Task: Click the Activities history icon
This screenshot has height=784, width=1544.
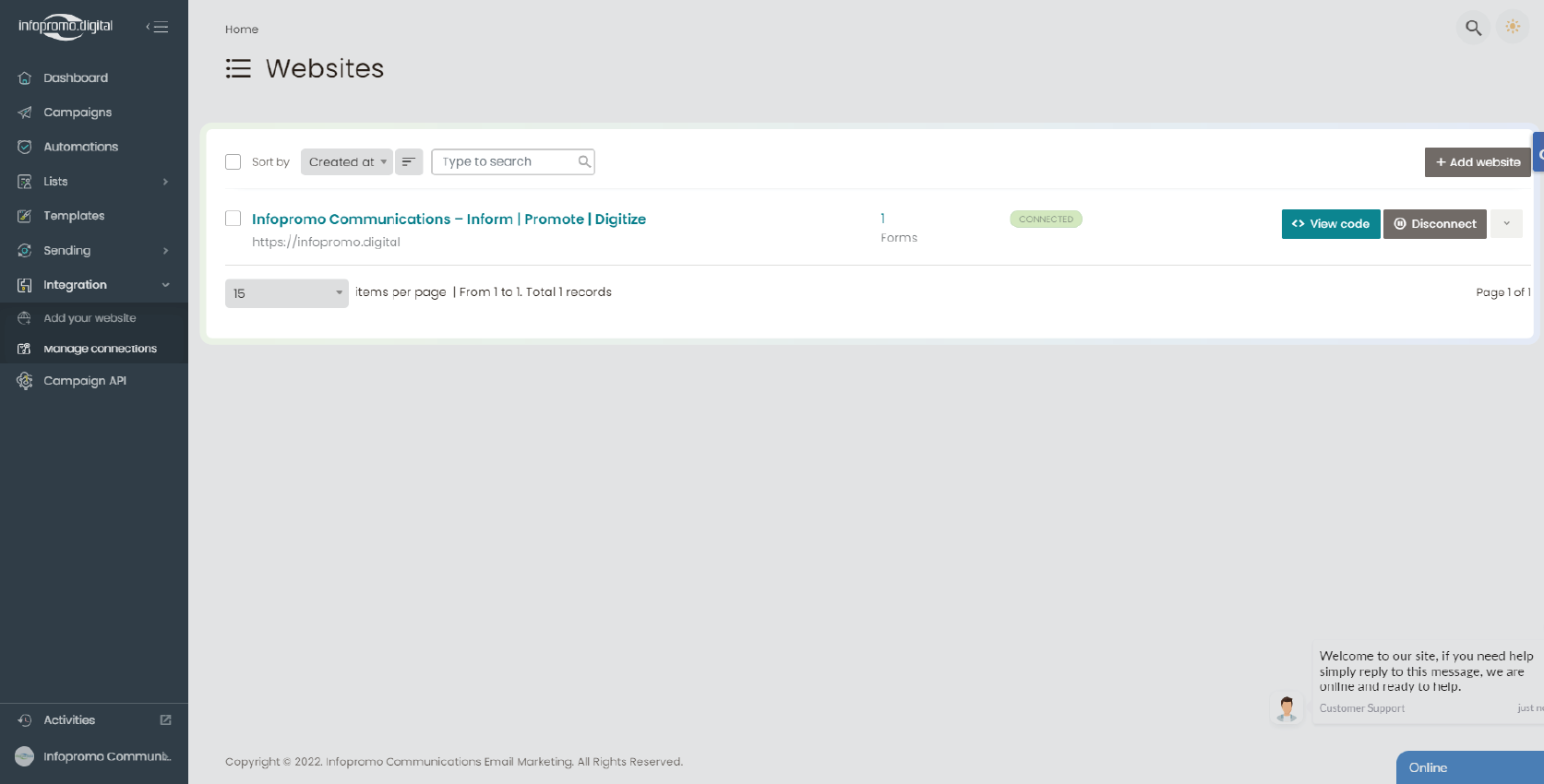Action: 25,720
